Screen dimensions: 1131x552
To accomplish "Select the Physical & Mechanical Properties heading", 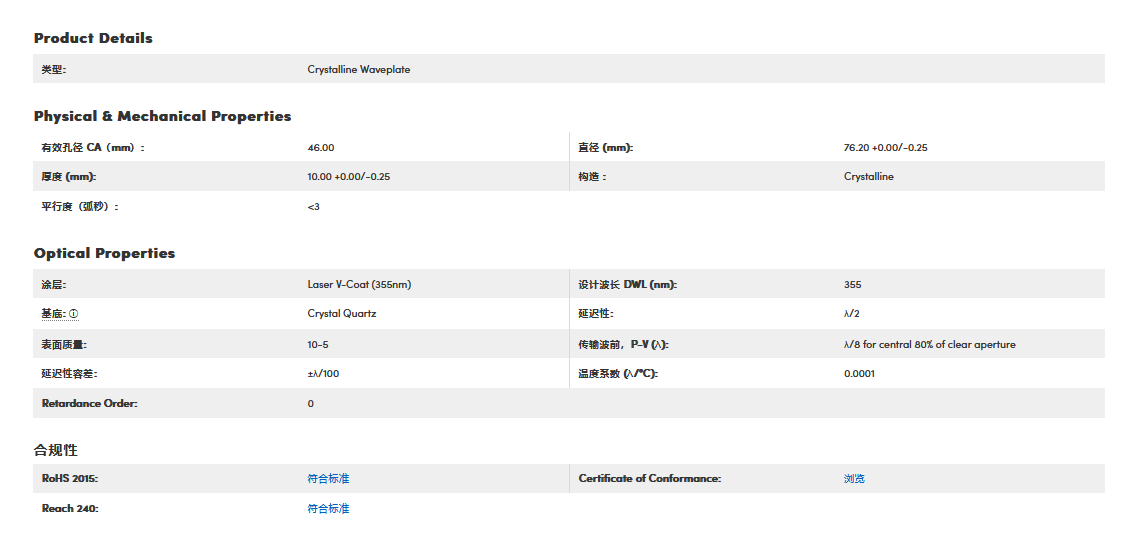I will pyautogui.click(x=162, y=116).
